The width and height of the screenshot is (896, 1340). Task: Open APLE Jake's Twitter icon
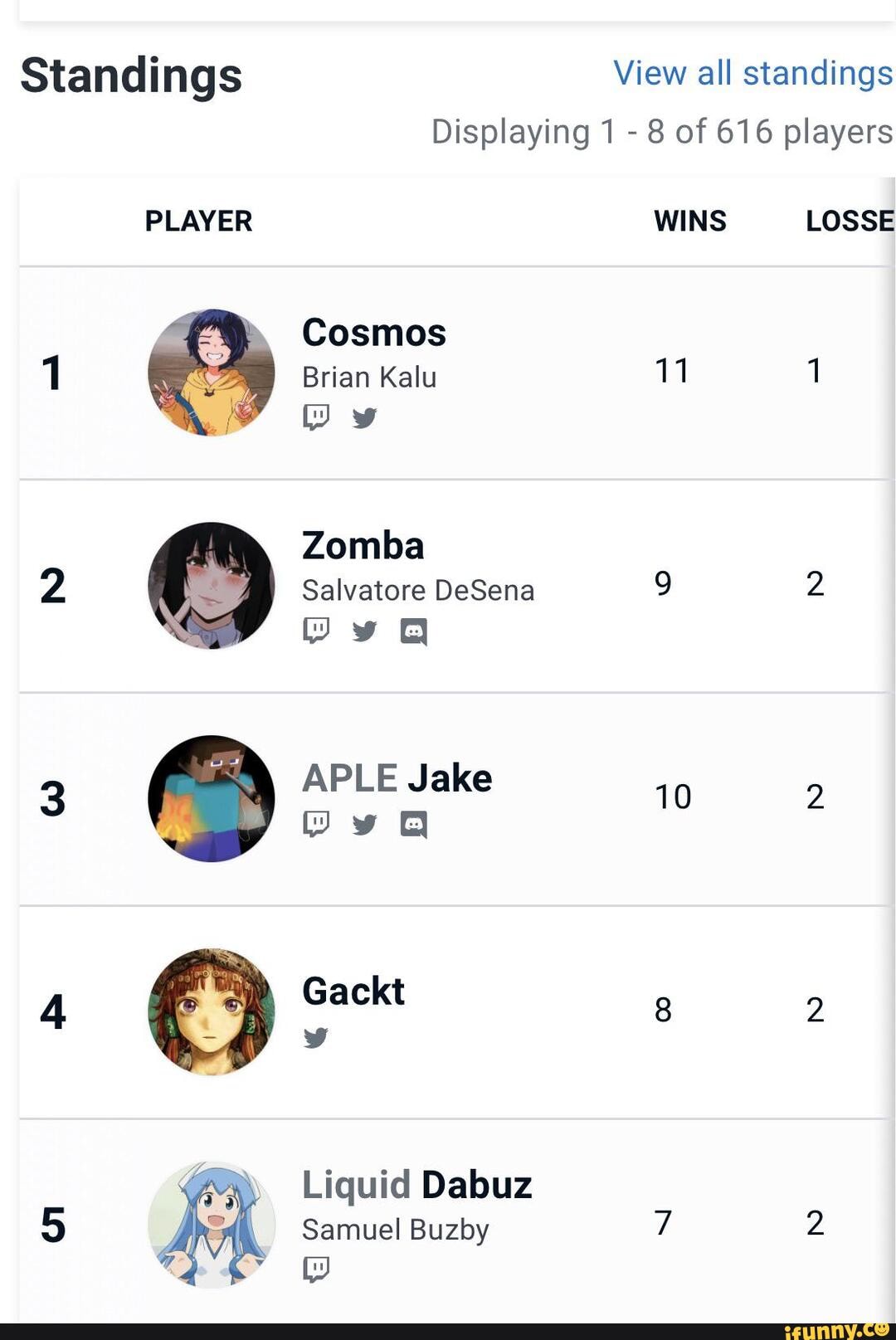(364, 824)
